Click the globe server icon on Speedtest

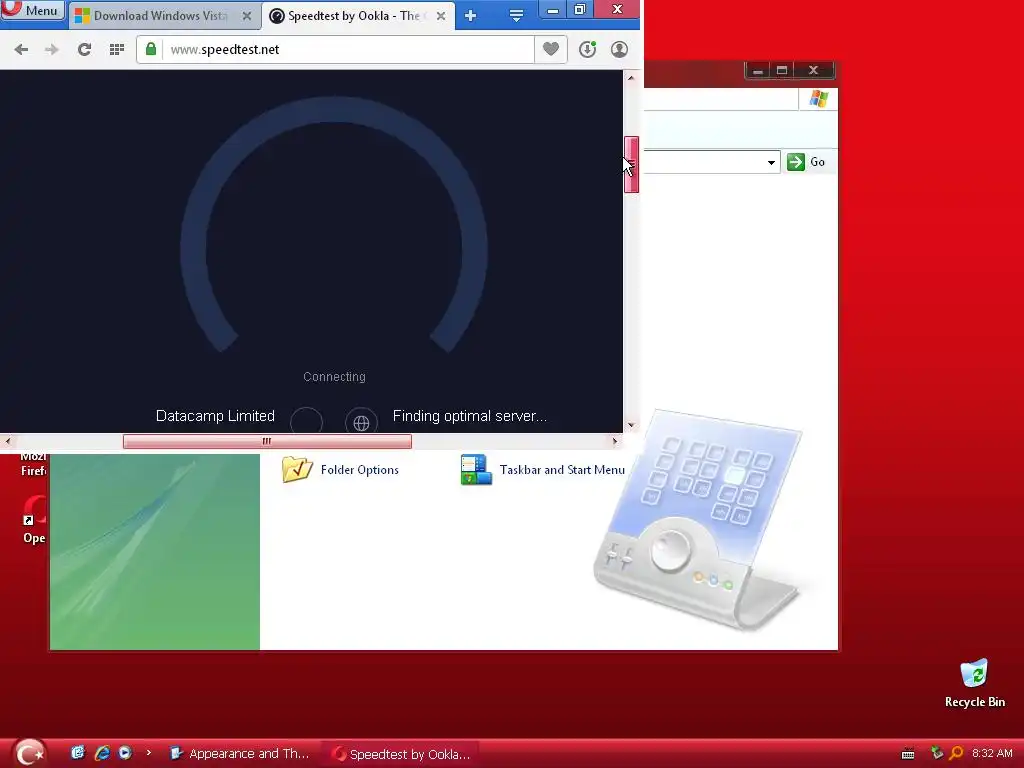(361, 423)
